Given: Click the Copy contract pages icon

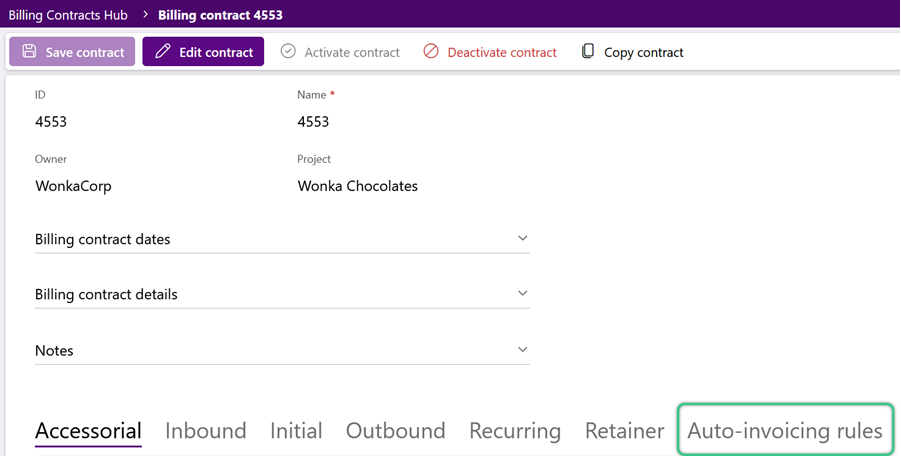Looking at the screenshot, I should click(x=587, y=51).
